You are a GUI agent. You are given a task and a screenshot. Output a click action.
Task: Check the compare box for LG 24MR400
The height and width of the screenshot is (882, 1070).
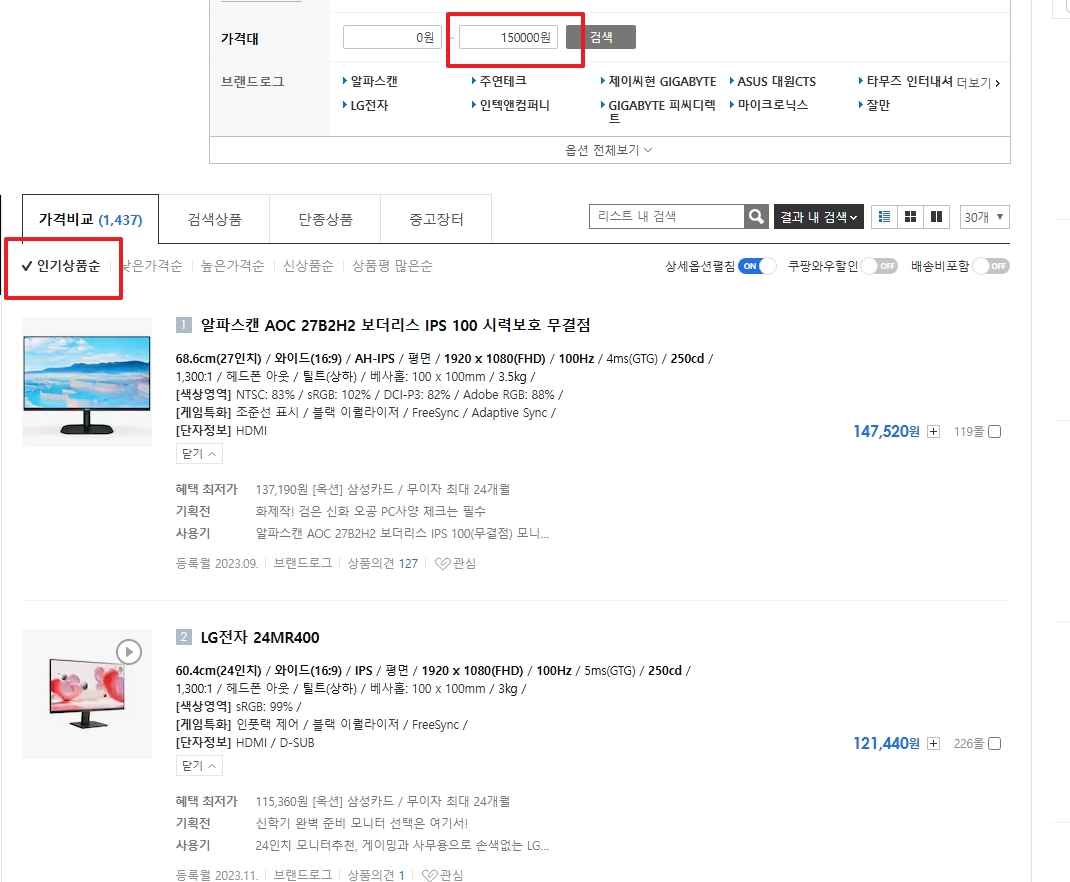coord(995,744)
